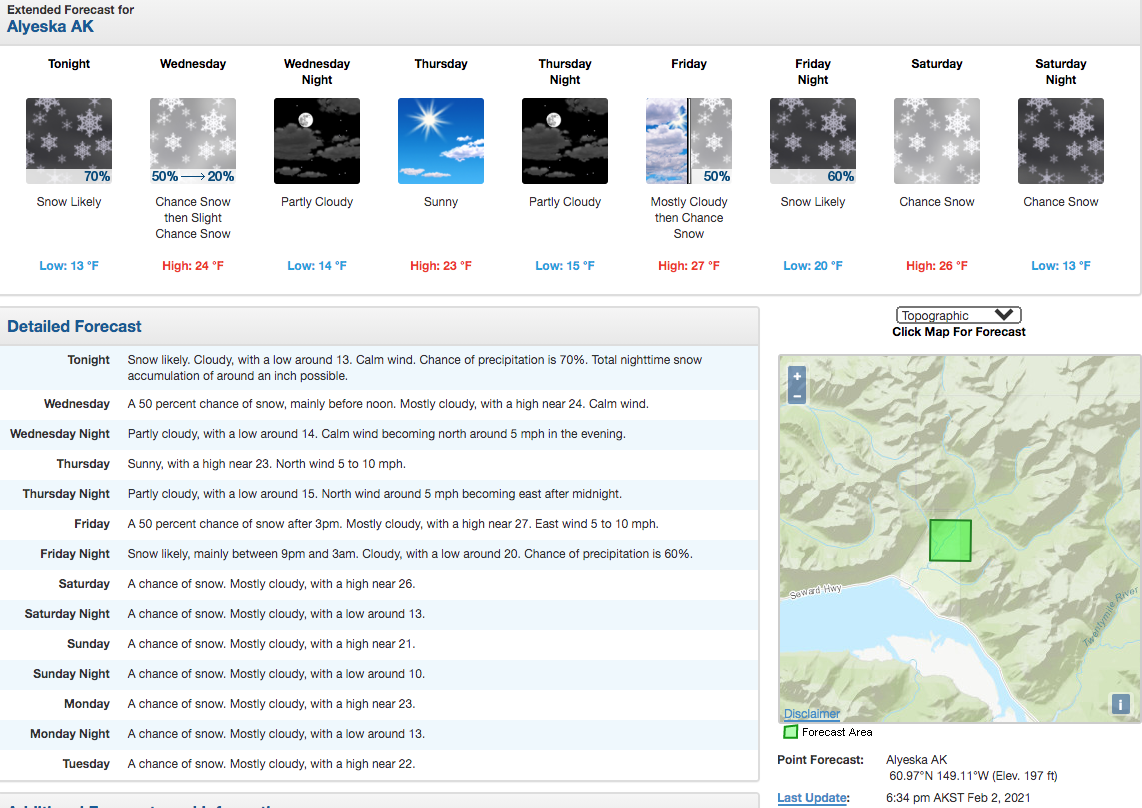The image size is (1142, 808).
Task: Click Saturday Night chance snow icon
Action: 1060,141
